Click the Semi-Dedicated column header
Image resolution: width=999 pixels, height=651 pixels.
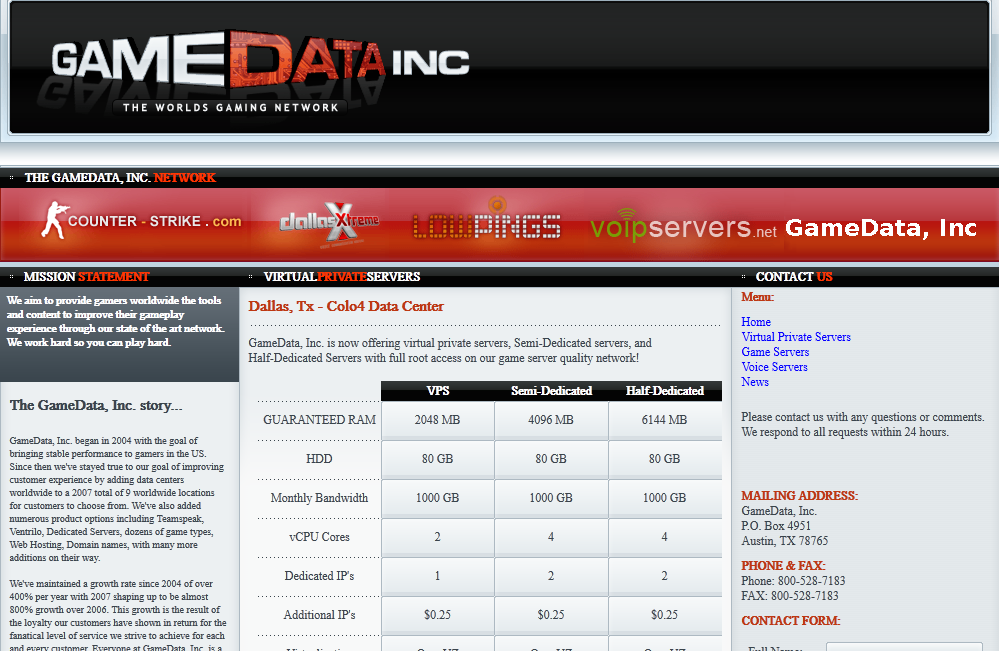pyautogui.click(x=551, y=391)
